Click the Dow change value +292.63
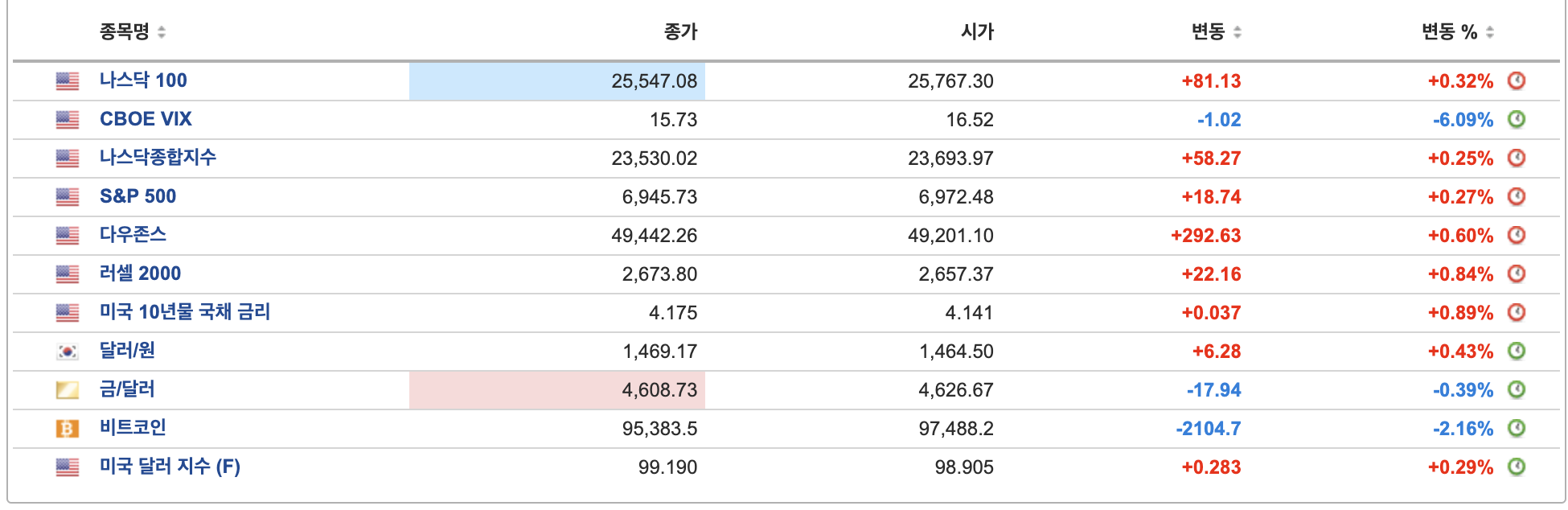The width and height of the screenshot is (1568, 510). tap(1206, 236)
